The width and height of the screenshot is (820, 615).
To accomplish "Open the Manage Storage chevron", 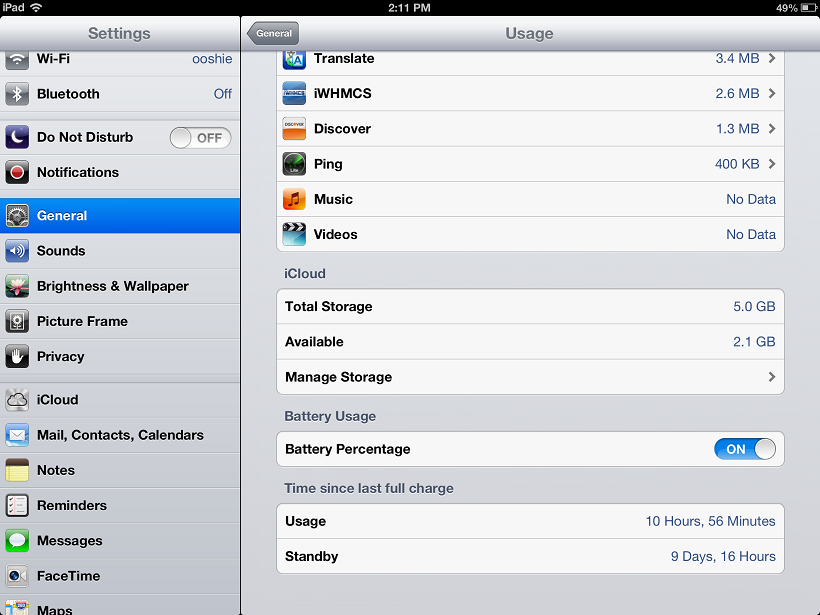I will coord(772,377).
